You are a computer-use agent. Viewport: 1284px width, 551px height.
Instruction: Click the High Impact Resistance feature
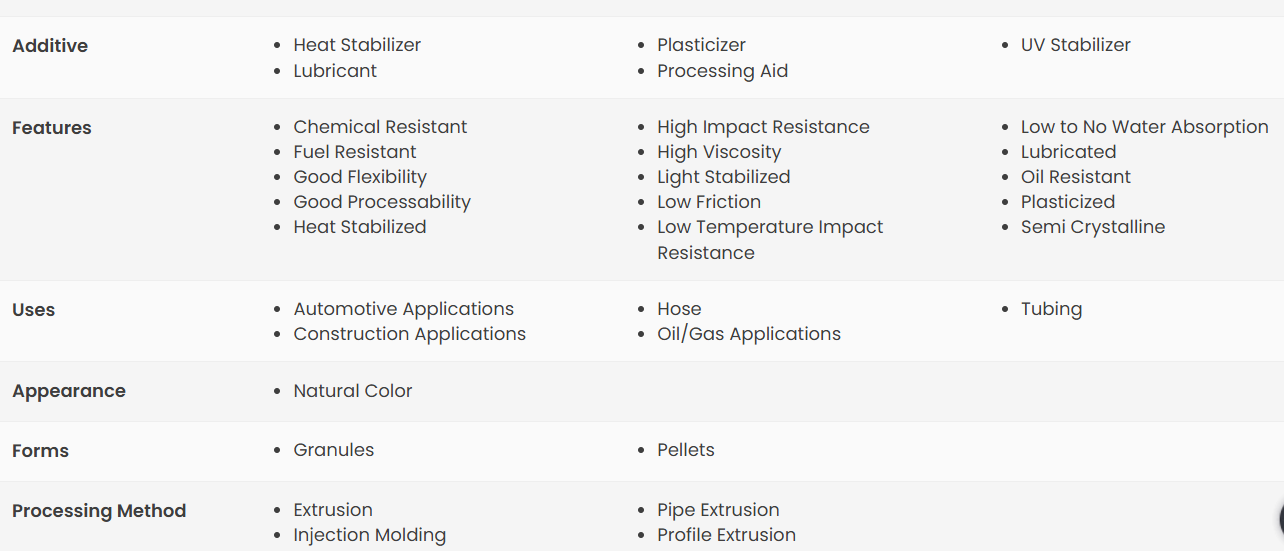pos(763,127)
